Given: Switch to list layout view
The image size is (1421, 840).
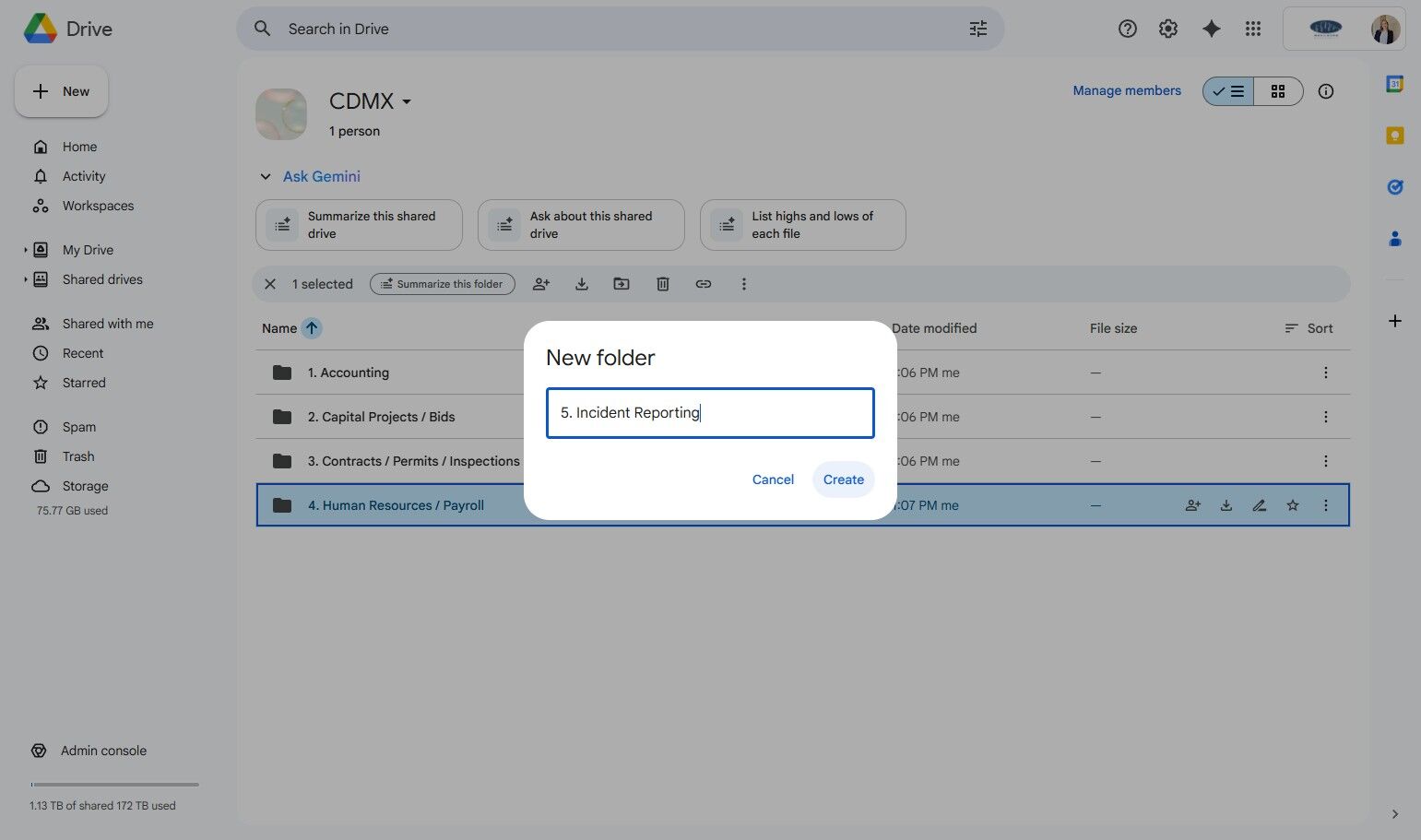Looking at the screenshot, I should [x=1228, y=91].
